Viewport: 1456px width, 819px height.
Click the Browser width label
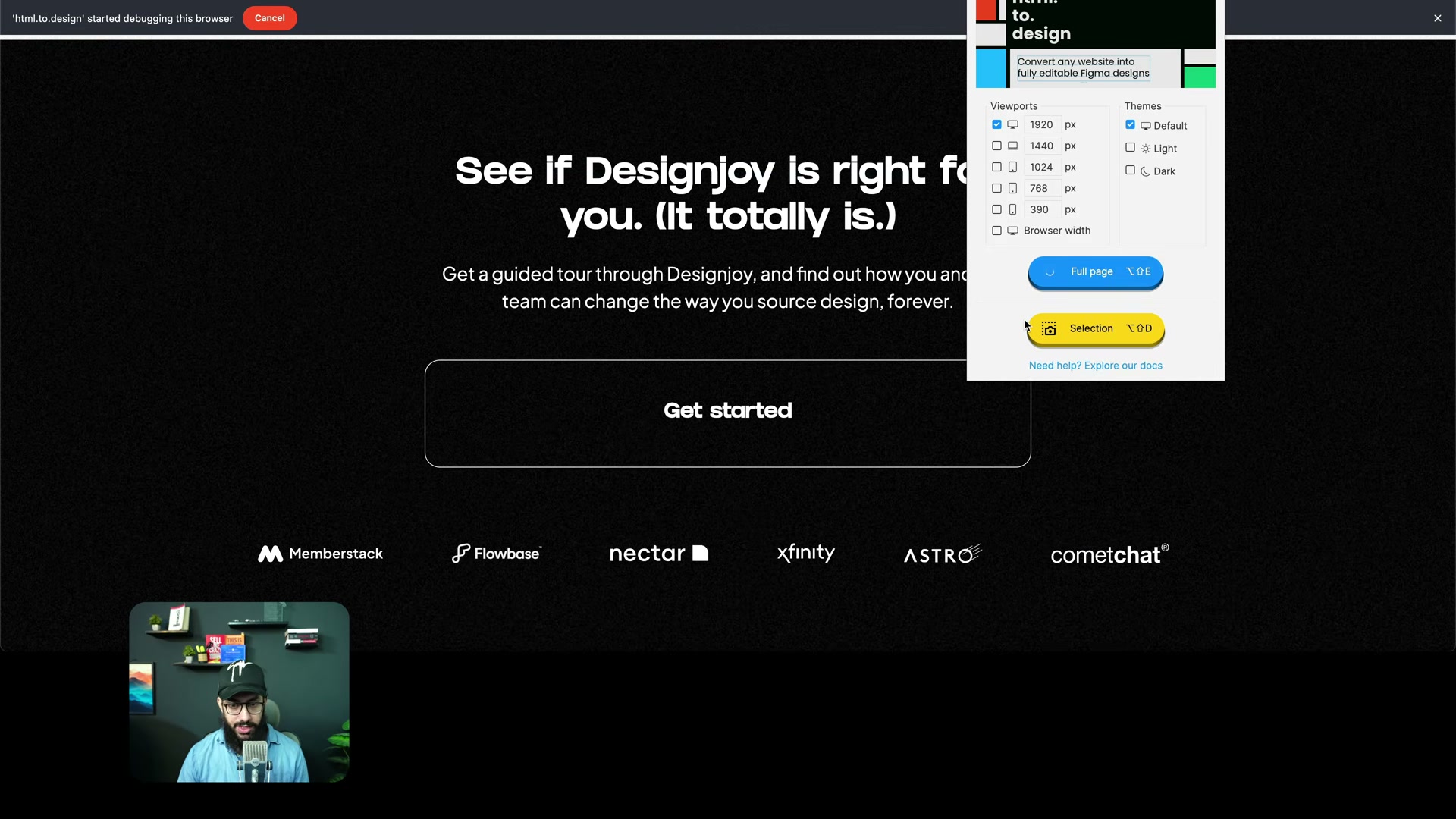[x=1057, y=231]
